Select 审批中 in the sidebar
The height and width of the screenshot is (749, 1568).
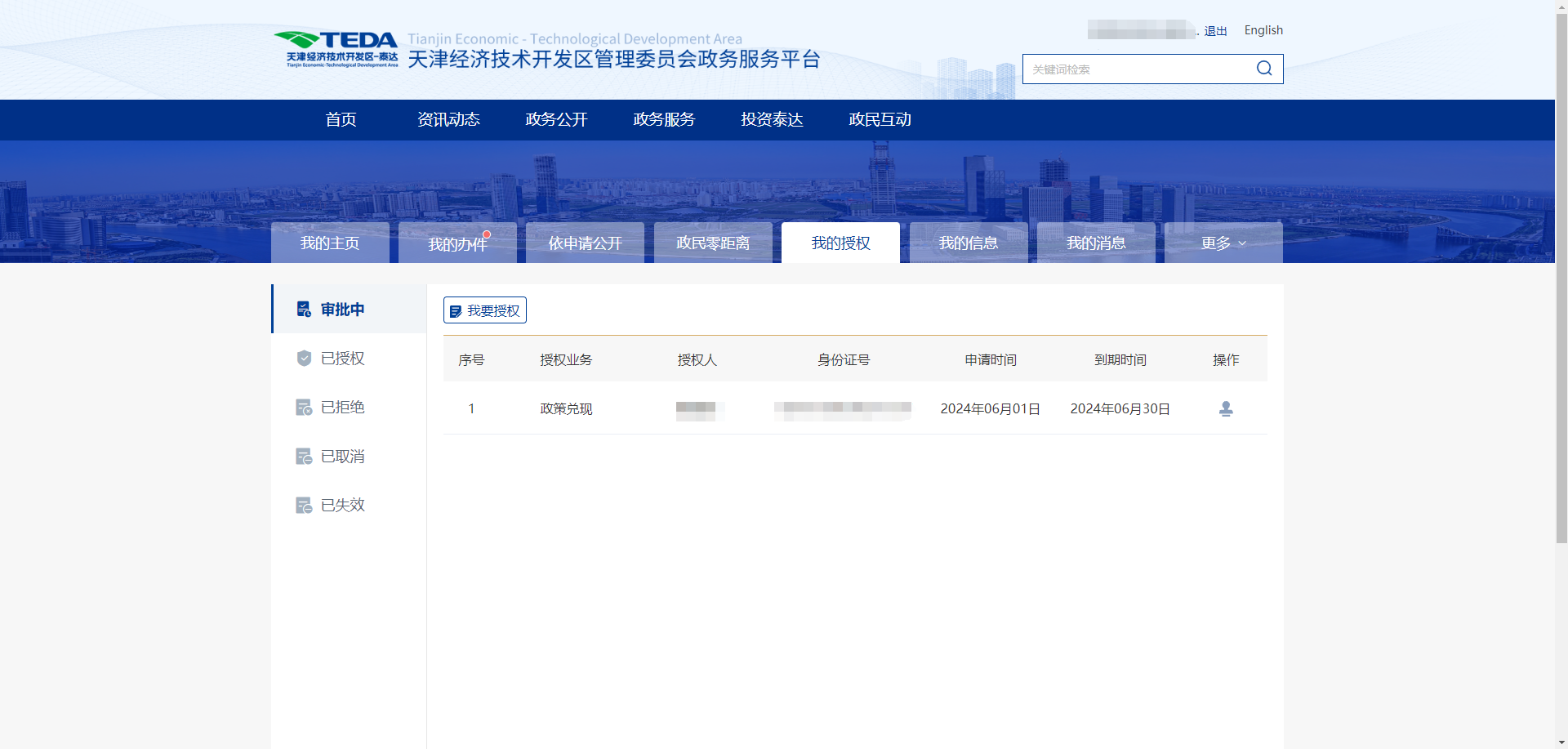(350, 309)
